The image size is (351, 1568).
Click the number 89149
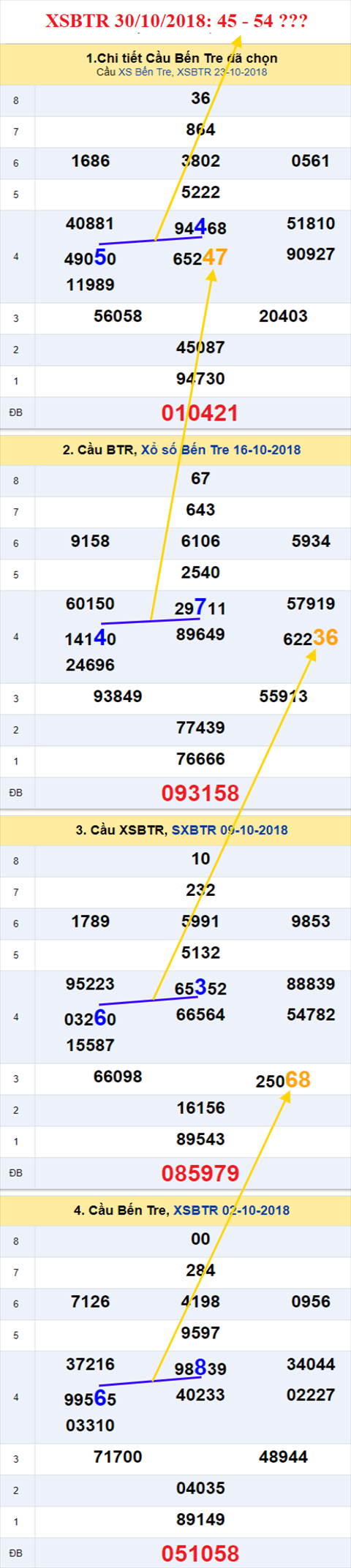200,1520
